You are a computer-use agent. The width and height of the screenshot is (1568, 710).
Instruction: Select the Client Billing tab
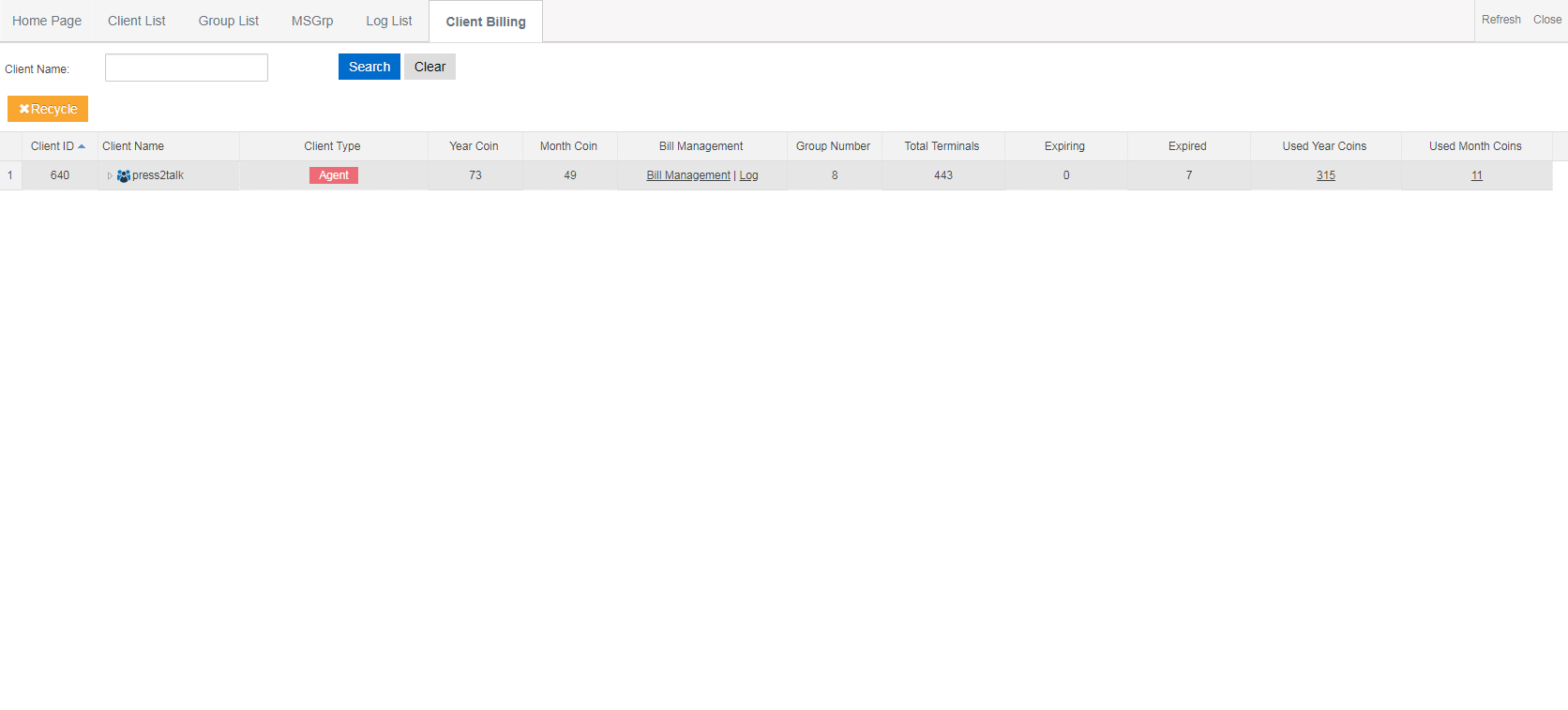tap(486, 22)
